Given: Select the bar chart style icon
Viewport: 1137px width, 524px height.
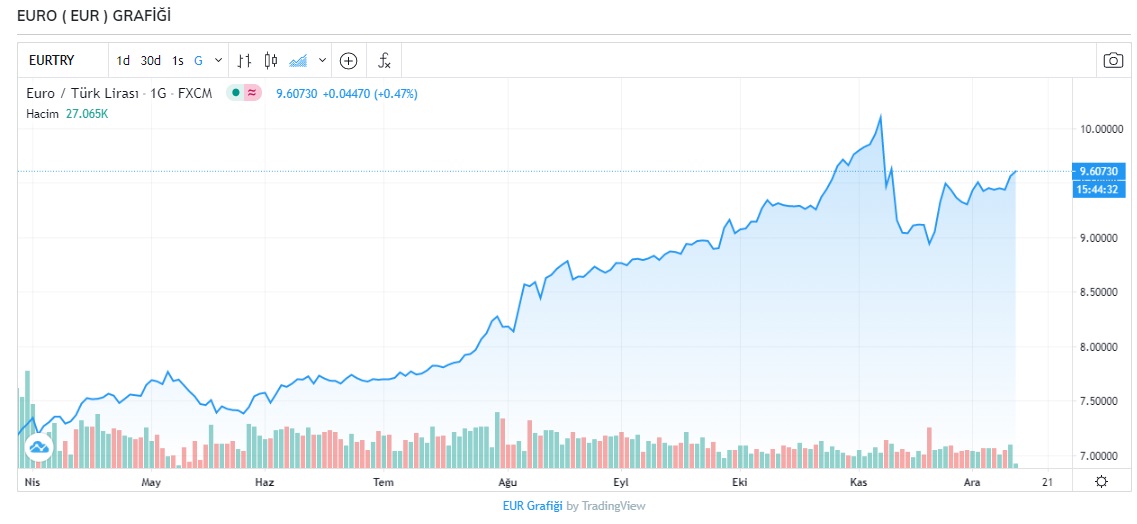Looking at the screenshot, I should coord(244,60).
